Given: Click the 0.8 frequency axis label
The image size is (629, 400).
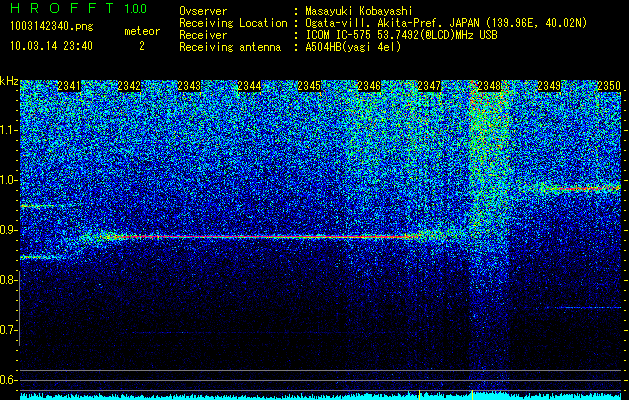Looking at the screenshot, I should (8, 280).
